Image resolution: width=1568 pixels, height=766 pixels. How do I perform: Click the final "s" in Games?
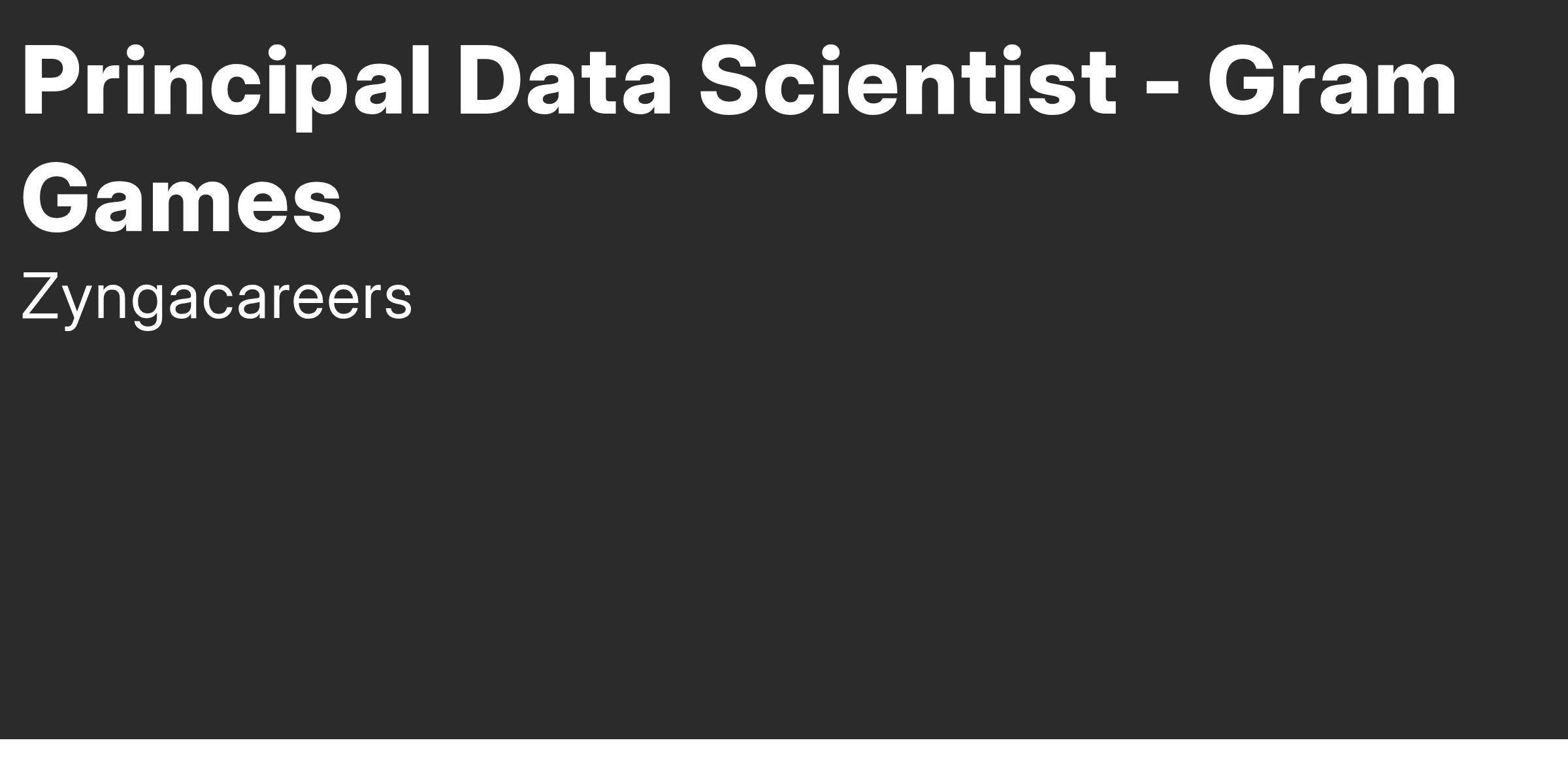pos(316,207)
